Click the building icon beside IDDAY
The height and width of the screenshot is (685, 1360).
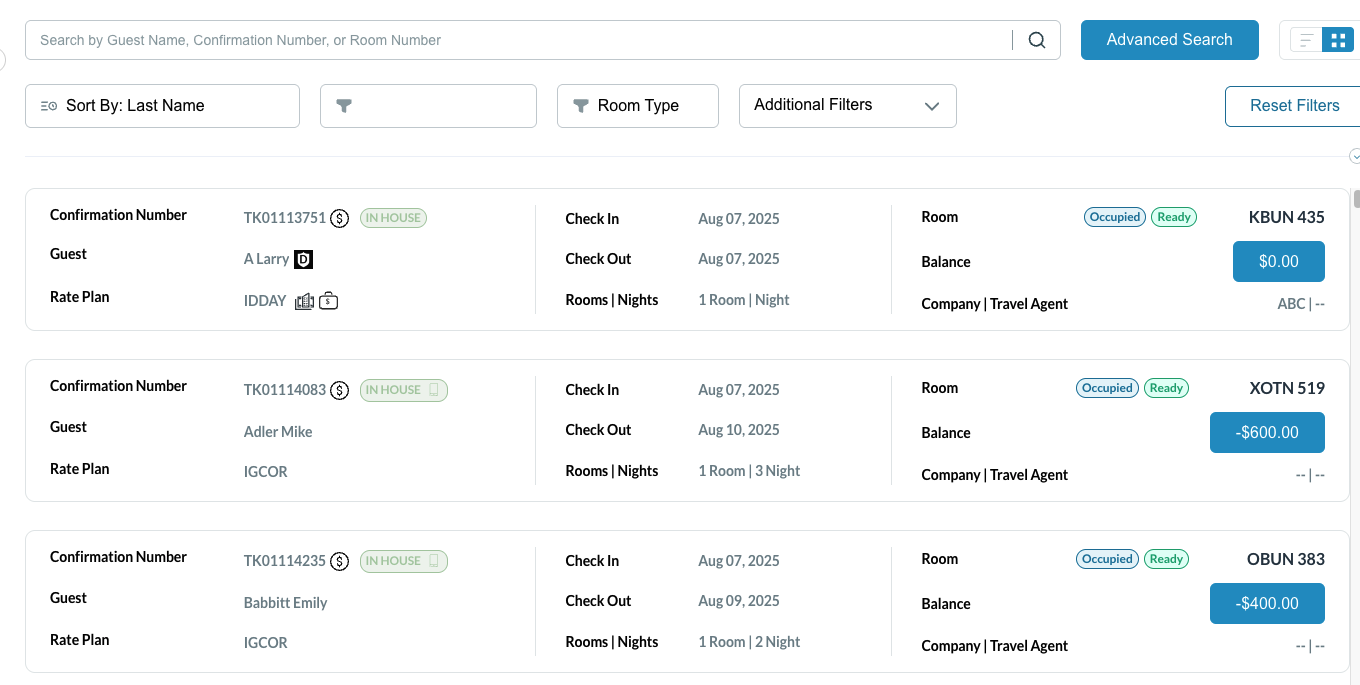305,301
